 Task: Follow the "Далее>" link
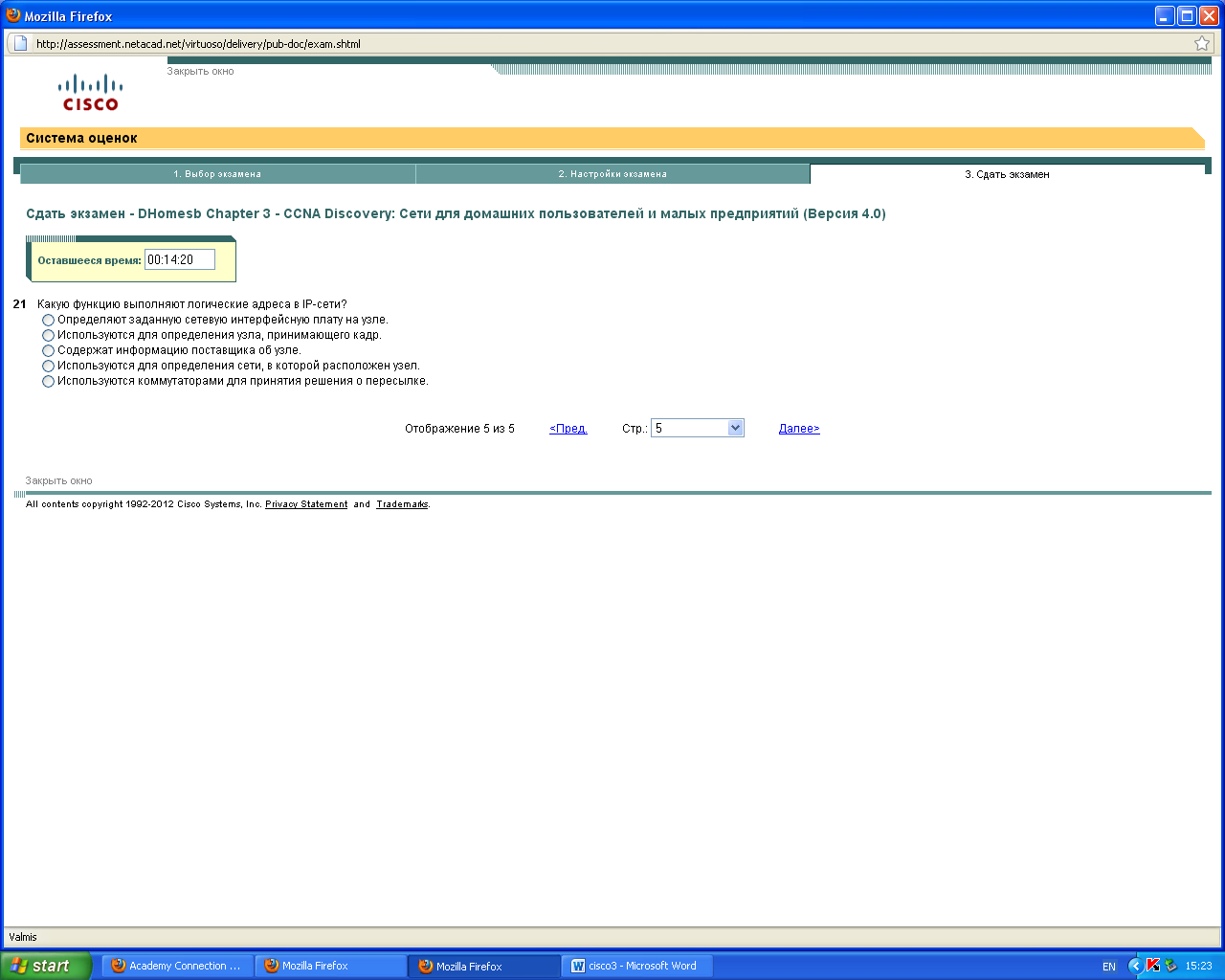pos(799,429)
